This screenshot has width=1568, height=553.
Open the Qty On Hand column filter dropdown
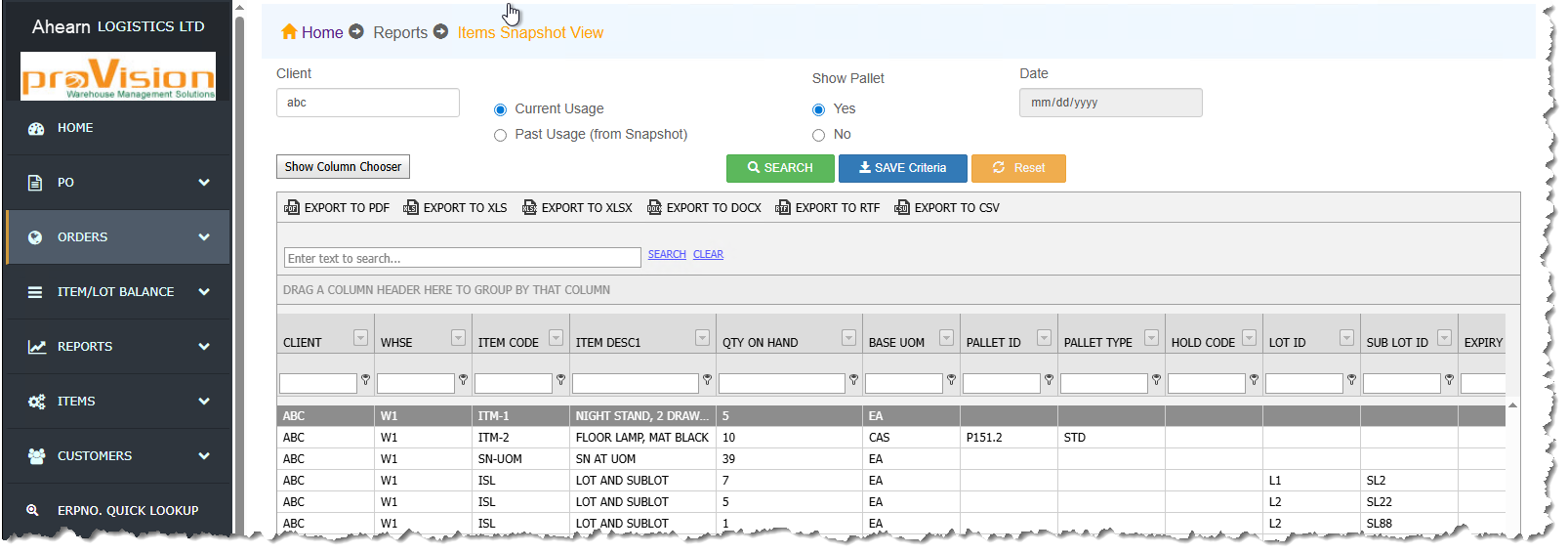point(848,338)
